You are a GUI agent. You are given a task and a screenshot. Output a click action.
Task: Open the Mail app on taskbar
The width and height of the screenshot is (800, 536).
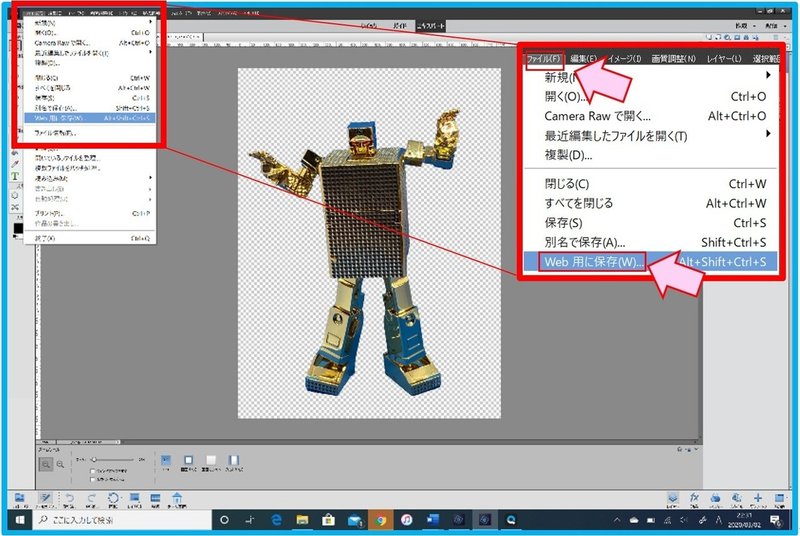coord(355,520)
